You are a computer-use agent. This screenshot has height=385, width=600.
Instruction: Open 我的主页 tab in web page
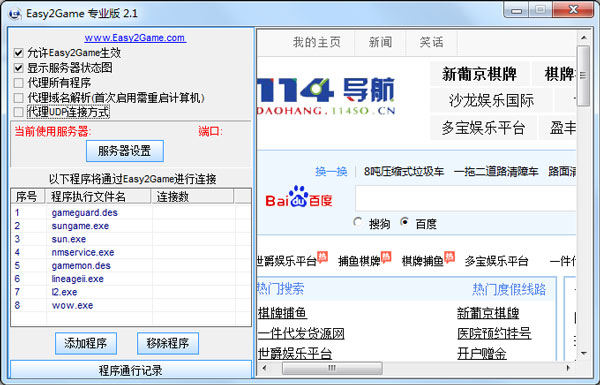[317, 42]
